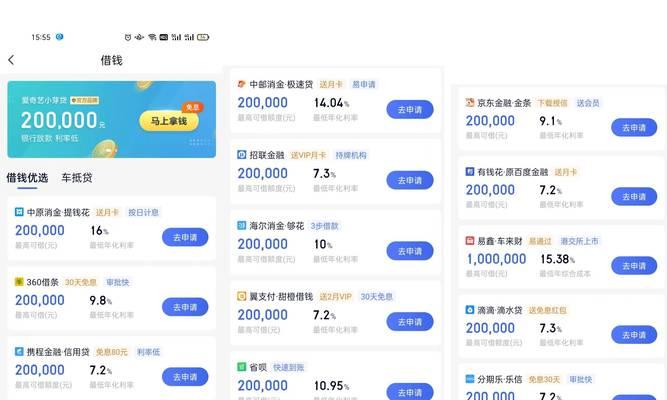Apply for 中原消金·提钱花 via 去申请
667x400 pixels.
click(185, 237)
